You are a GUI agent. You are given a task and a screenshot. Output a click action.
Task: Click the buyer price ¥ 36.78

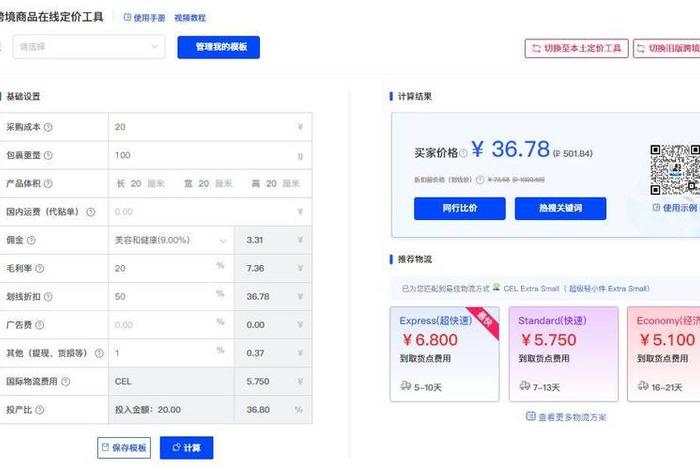[x=510, y=149]
